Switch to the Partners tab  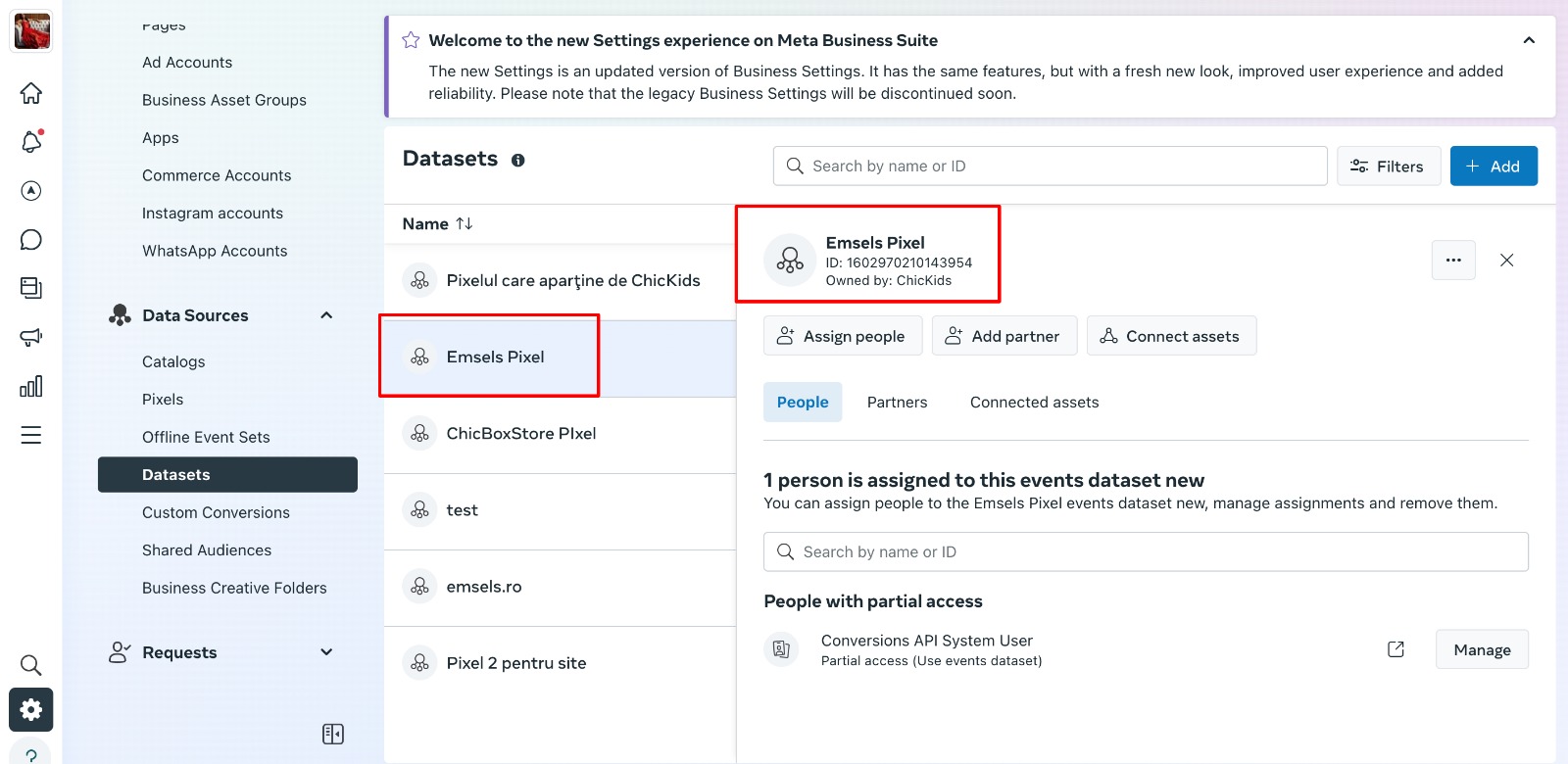(897, 403)
